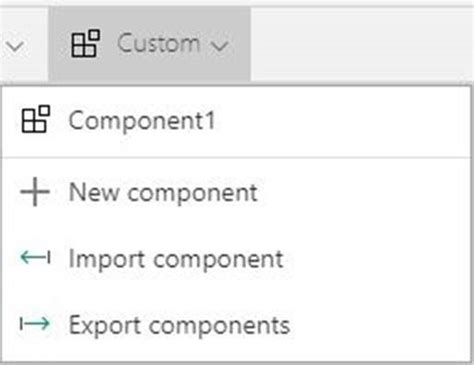Click the Component1 grid icon

tap(36, 119)
